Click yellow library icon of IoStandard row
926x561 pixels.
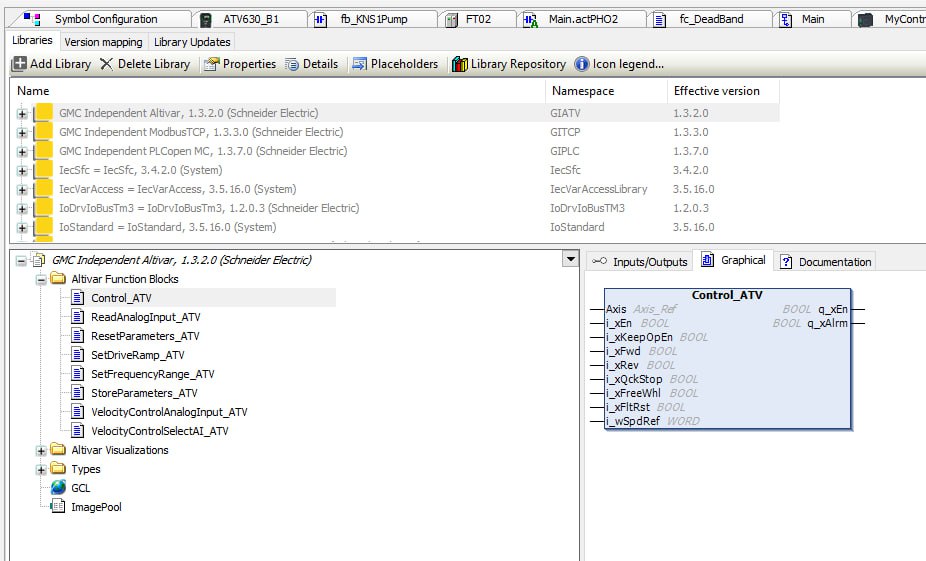pos(43,227)
